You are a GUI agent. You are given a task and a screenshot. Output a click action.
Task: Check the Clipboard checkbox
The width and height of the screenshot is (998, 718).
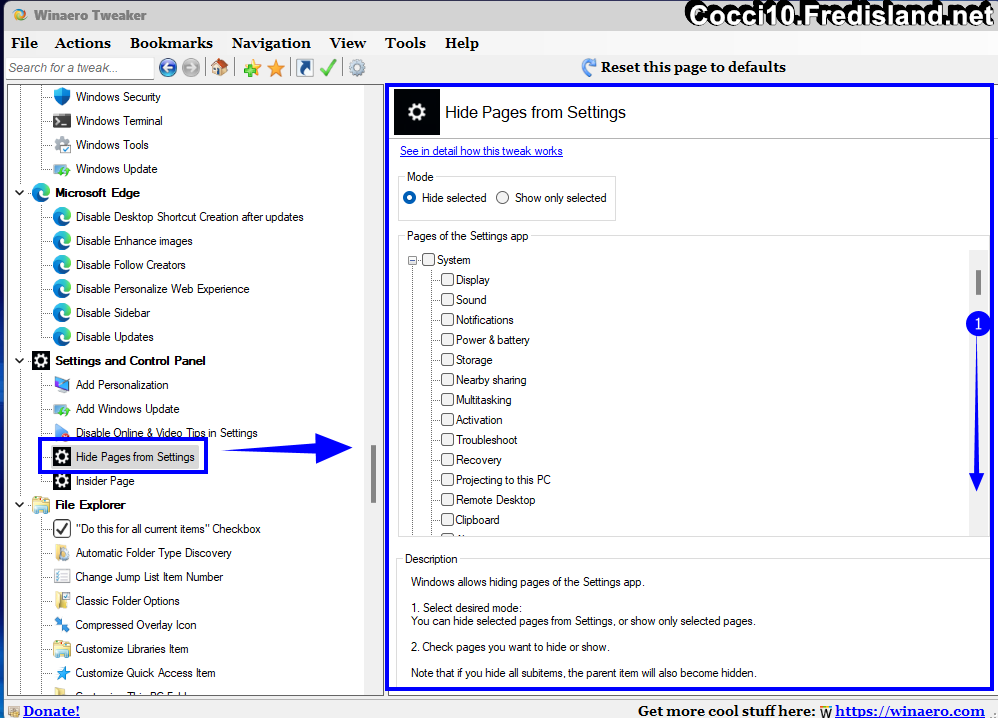[x=447, y=520]
